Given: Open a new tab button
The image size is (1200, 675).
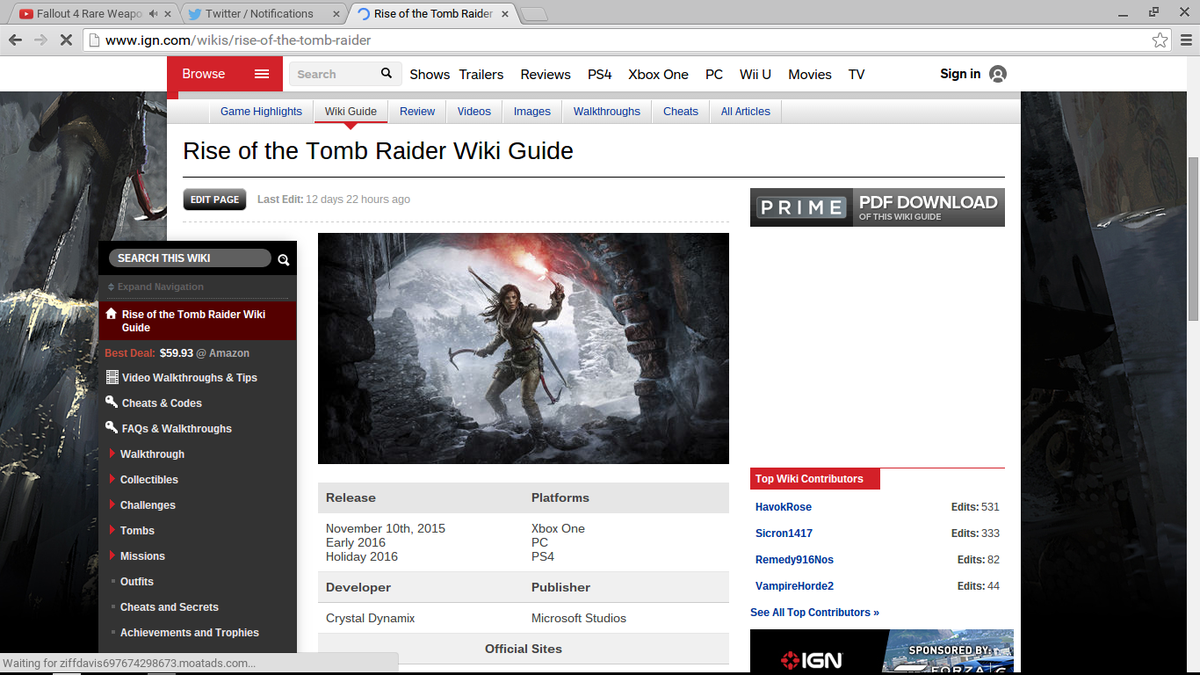Looking at the screenshot, I should pyautogui.click(x=535, y=14).
